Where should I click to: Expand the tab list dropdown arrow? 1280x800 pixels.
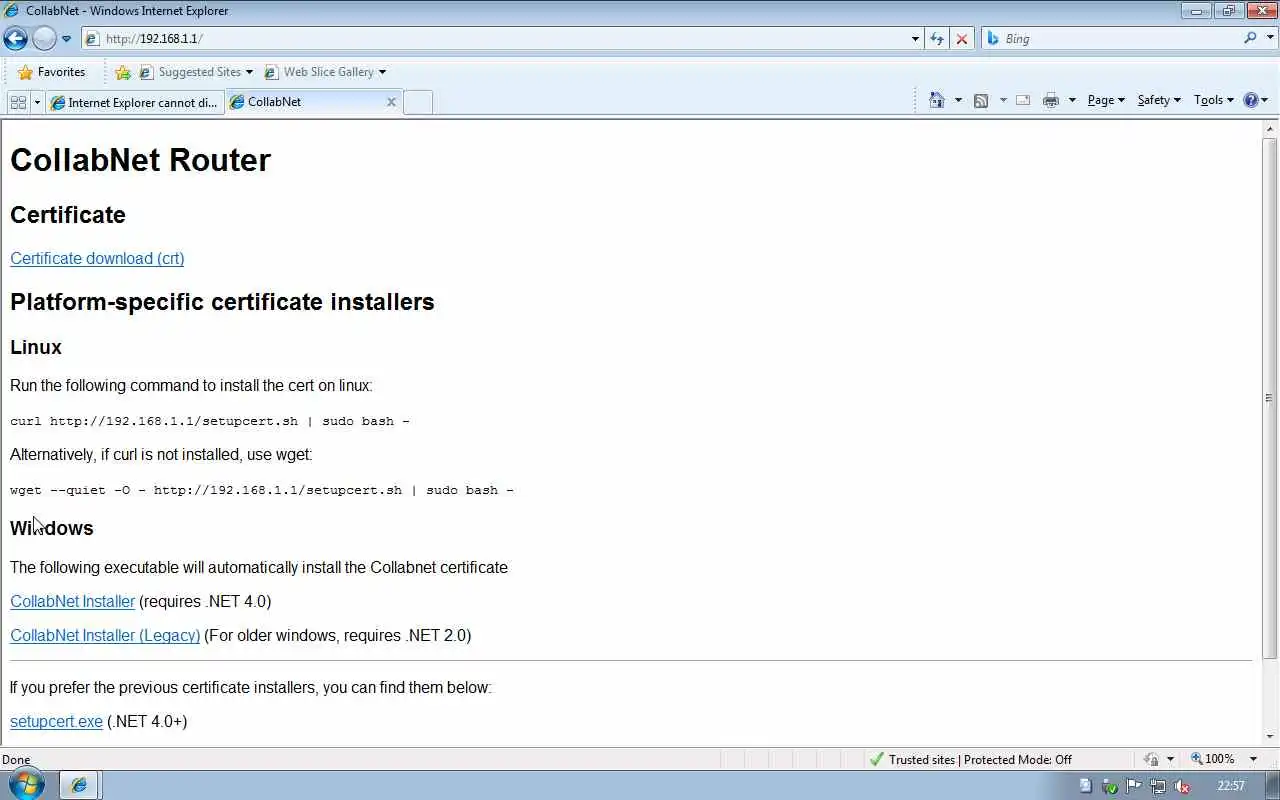pos(37,102)
